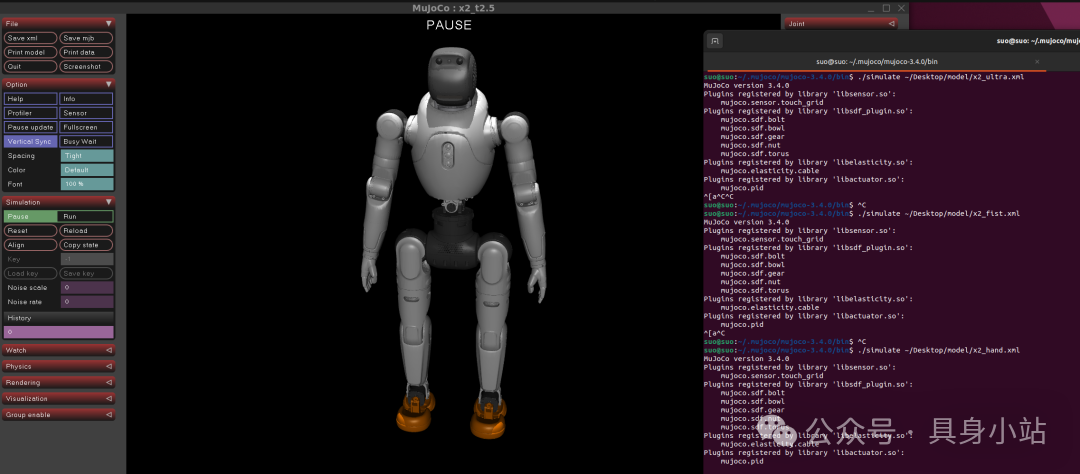1080x474 pixels.
Task: Click the x2_fist.xml simulate command line
Action: 862,214
